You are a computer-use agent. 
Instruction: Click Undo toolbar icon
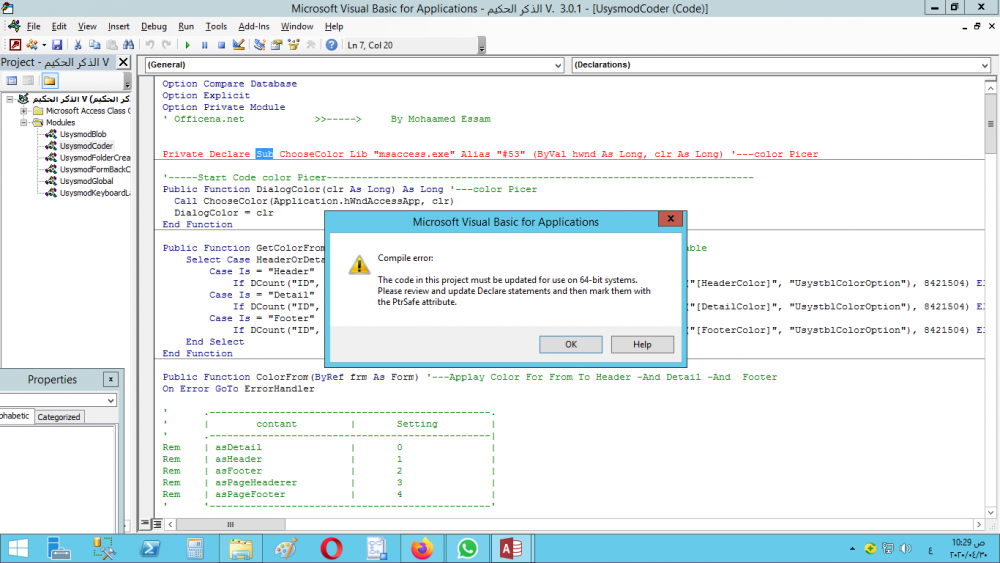(x=149, y=45)
